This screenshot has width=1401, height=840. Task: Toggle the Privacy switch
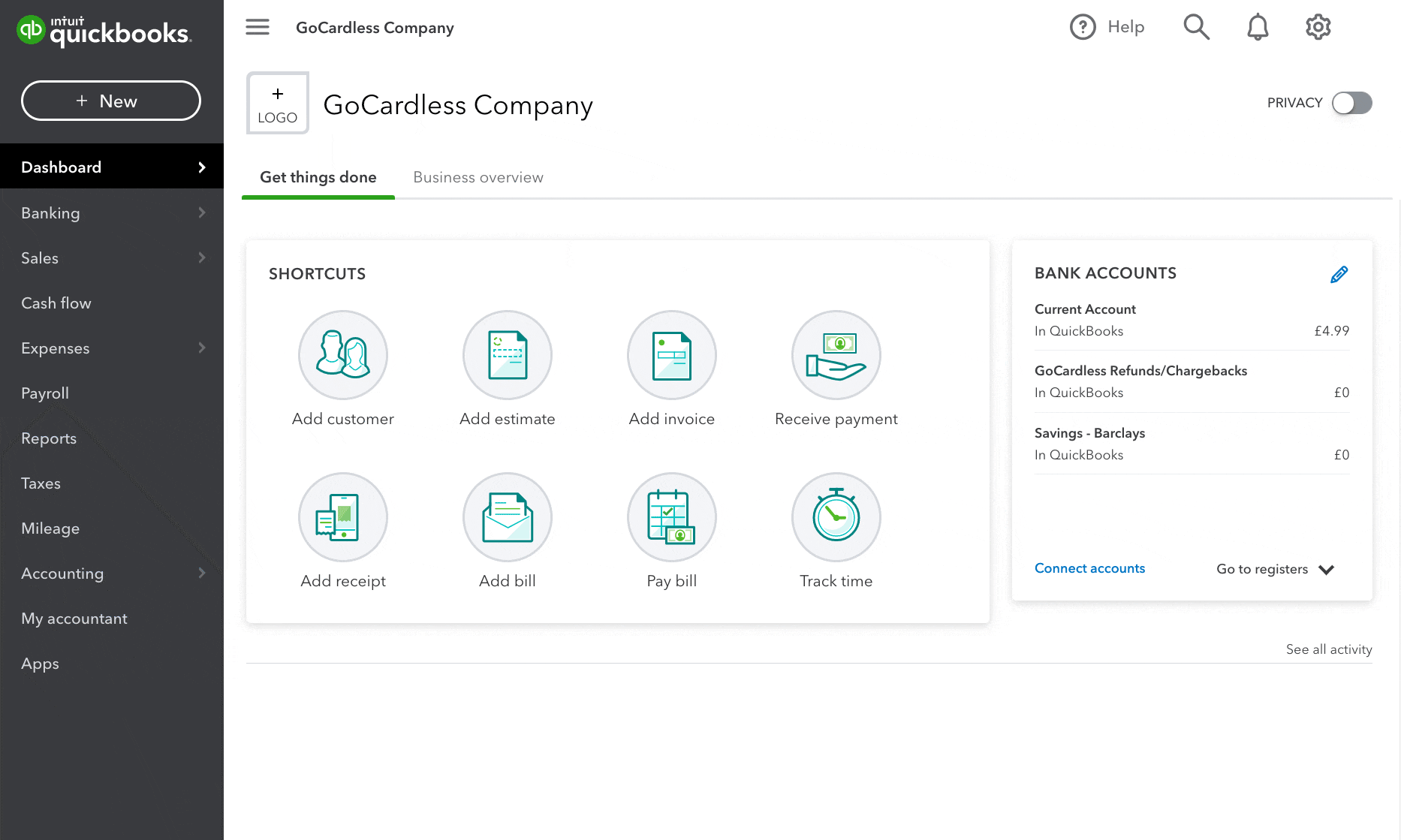[1352, 103]
